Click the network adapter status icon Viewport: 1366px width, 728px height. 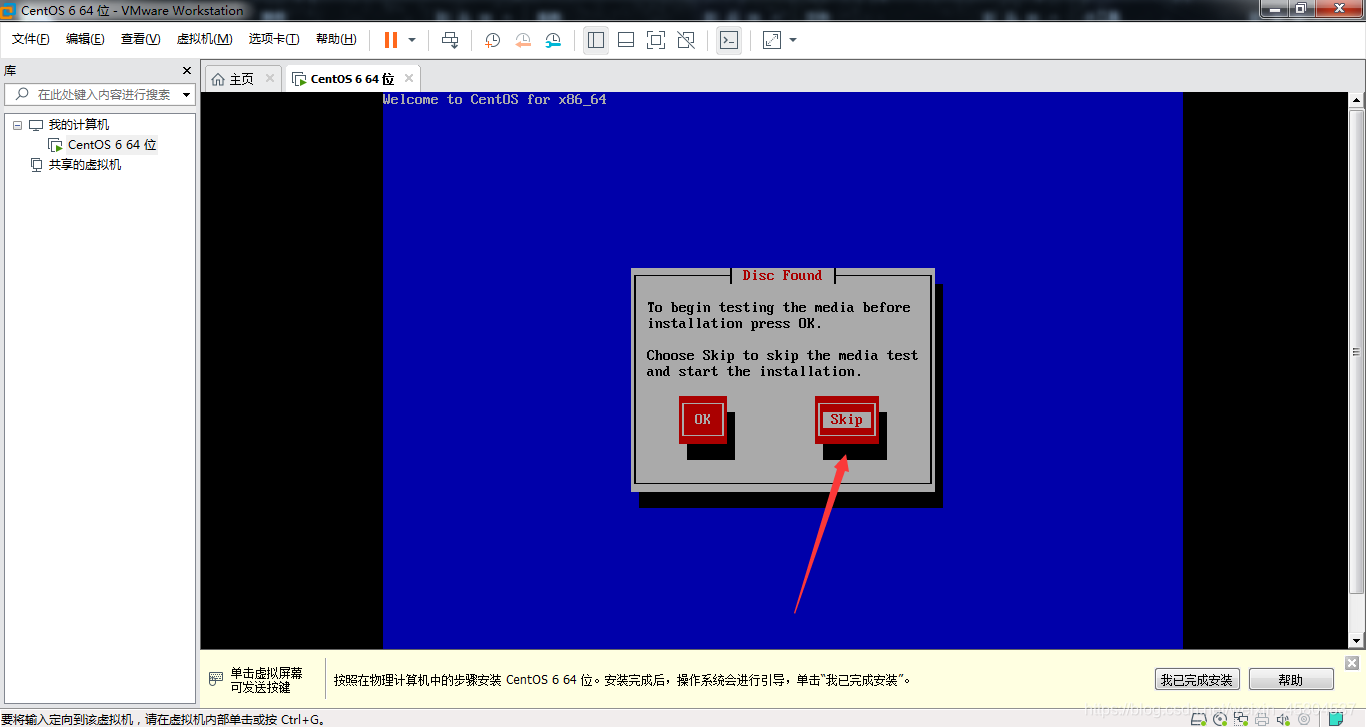[1239, 719]
